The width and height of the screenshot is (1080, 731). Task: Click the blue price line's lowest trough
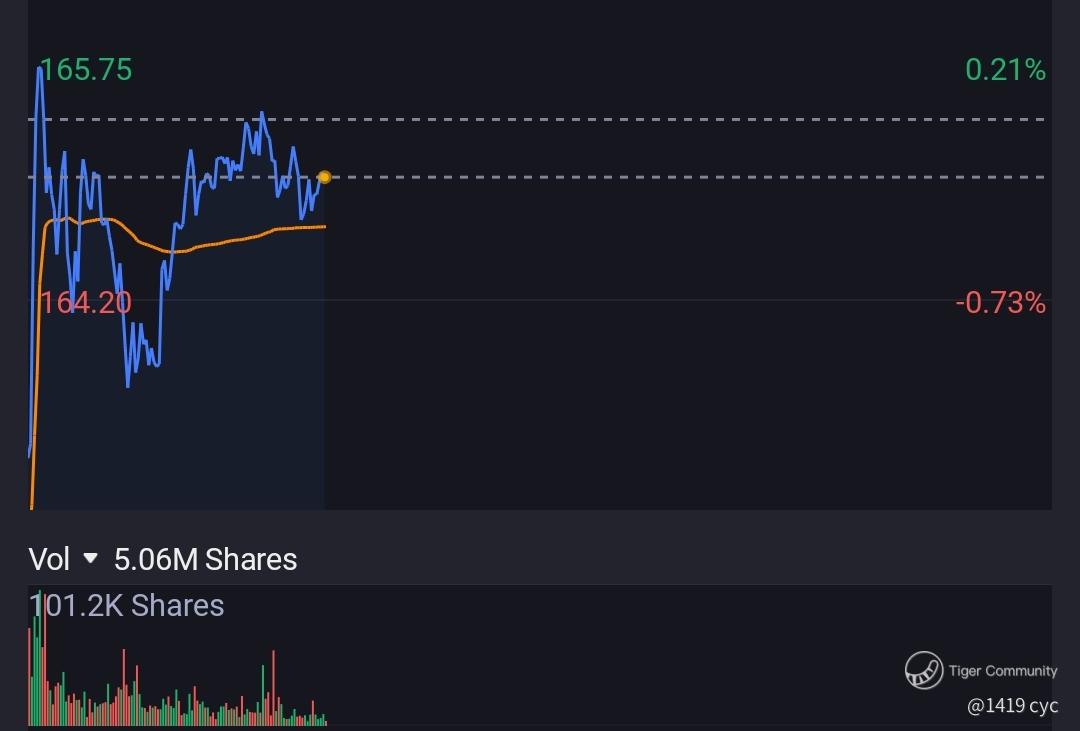pos(128,384)
